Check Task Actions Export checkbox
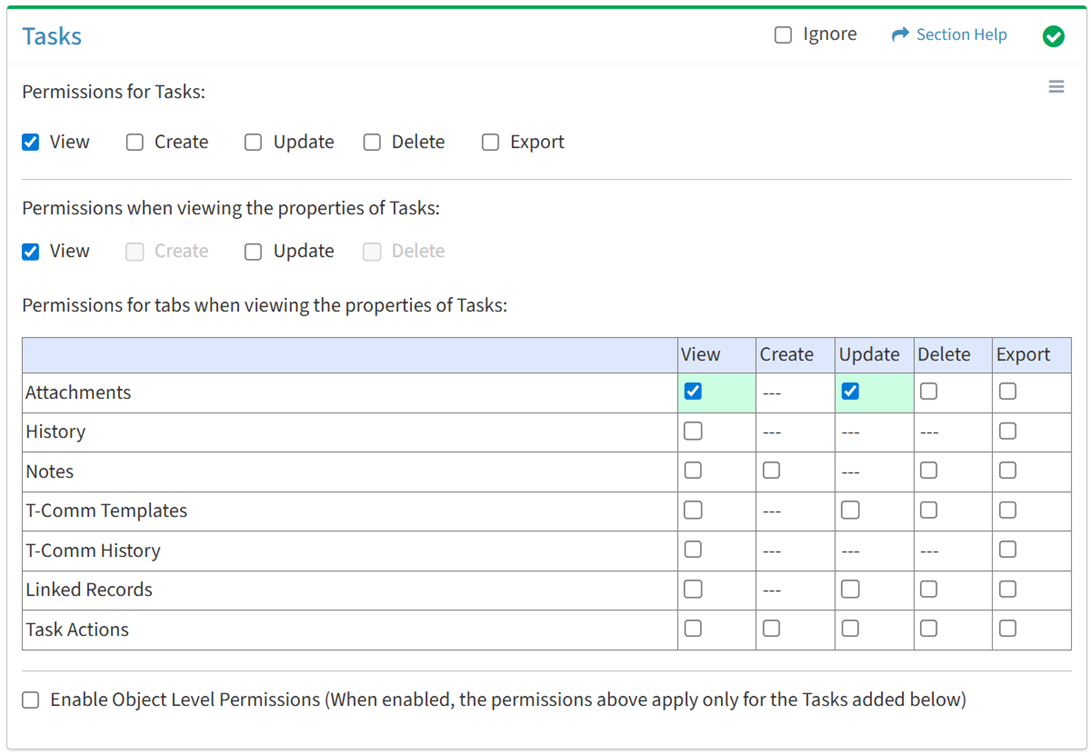The width and height of the screenshot is (1091, 755). [x=1007, y=629]
